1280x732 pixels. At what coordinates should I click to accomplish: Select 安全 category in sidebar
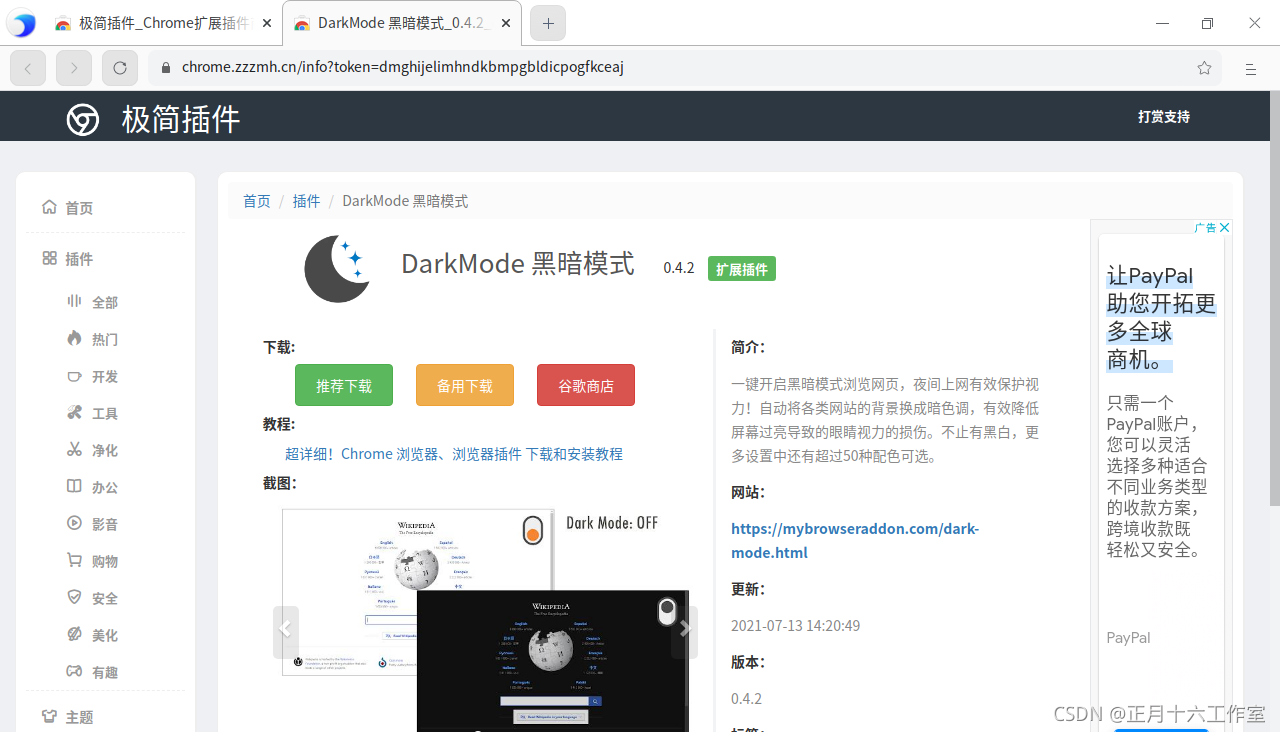pos(105,598)
